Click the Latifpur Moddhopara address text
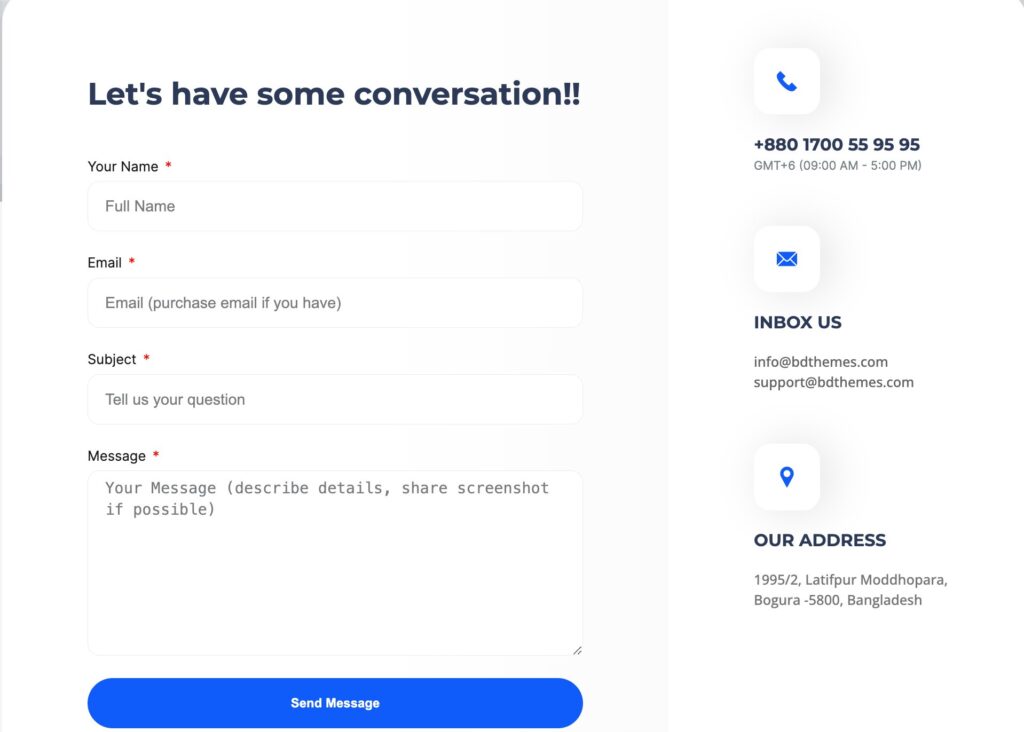 [x=850, y=580]
